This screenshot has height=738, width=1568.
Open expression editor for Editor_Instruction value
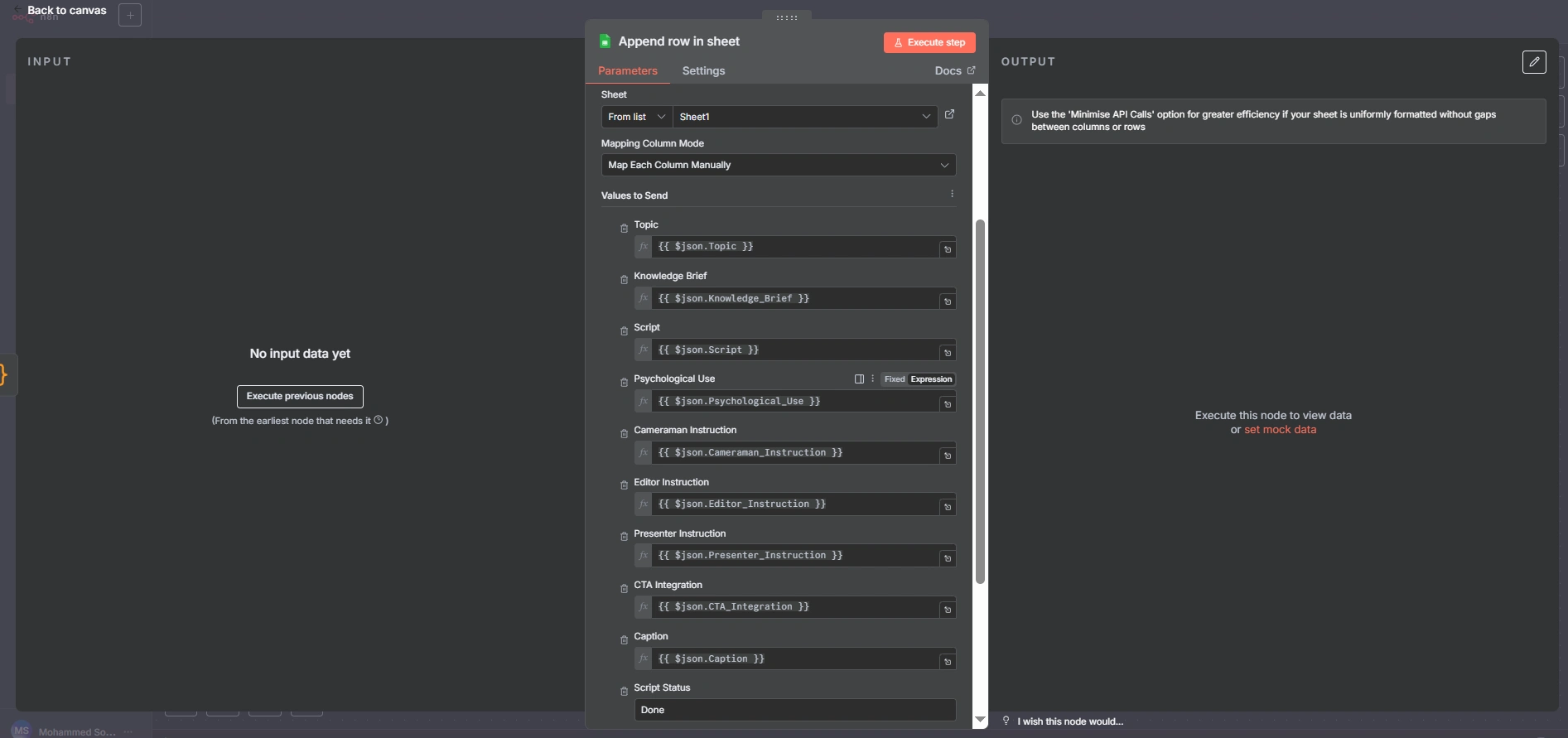point(948,506)
